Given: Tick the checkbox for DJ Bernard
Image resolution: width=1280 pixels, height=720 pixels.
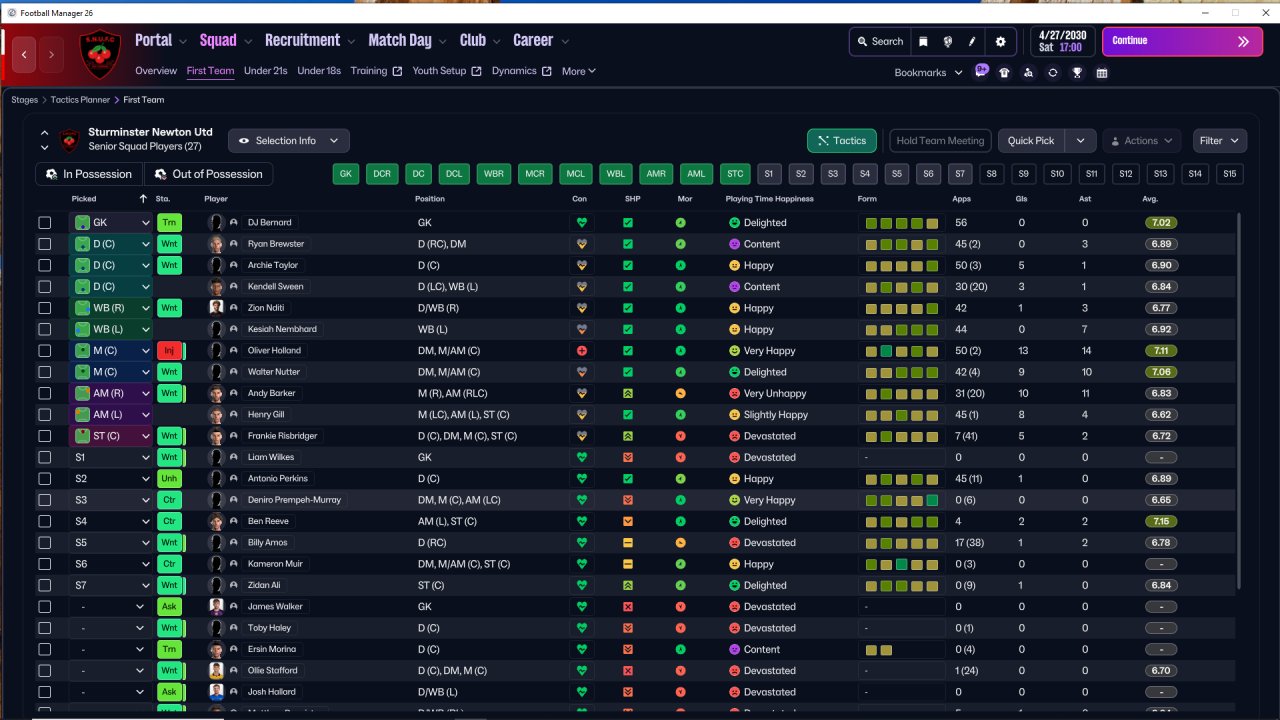Looking at the screenshot, I should click(44, 223).
